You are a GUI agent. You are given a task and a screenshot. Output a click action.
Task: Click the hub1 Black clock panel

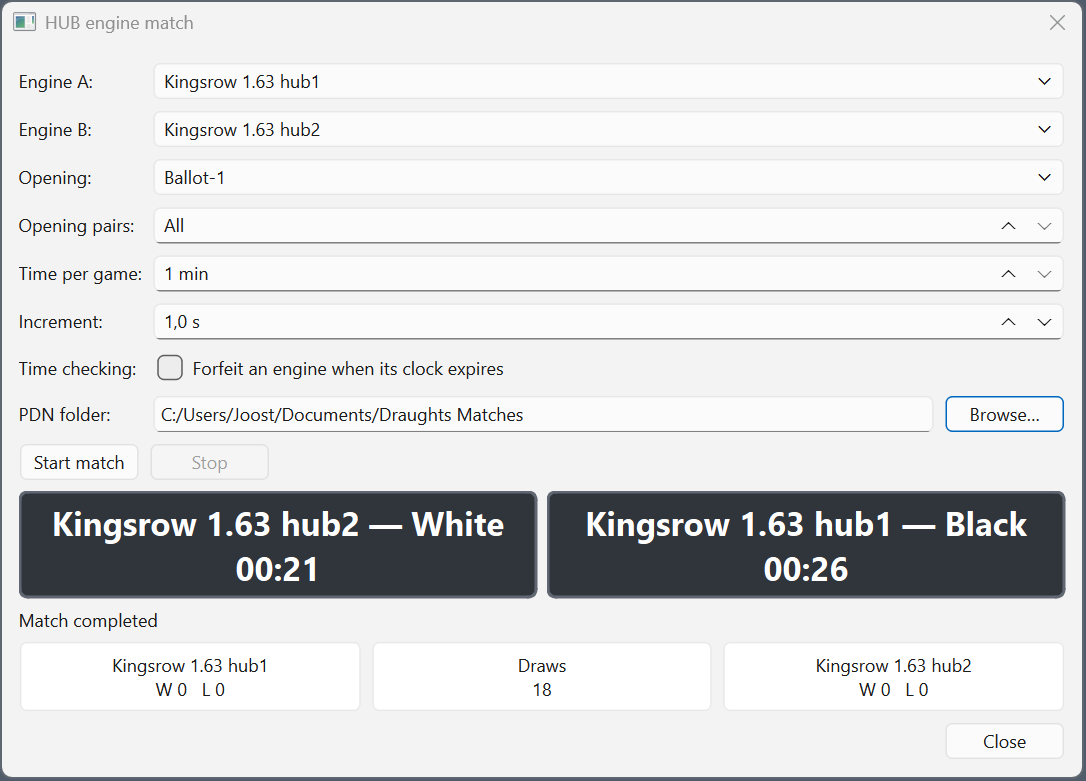[805, 545]
